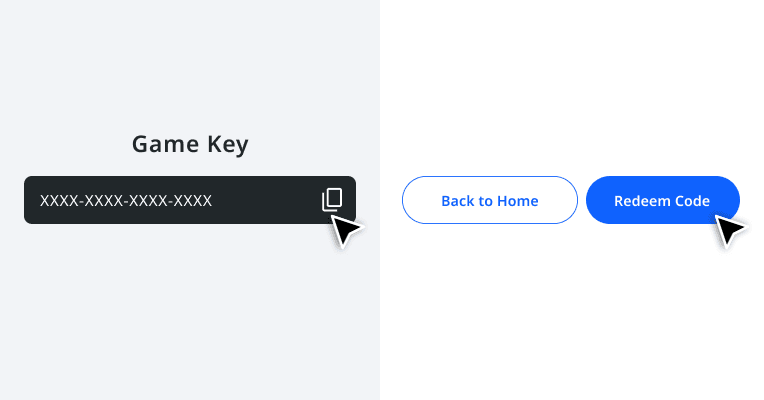Copy the game key with the clipboard icon
Viewport: 764px width, 400px height.
tap(332, 200)
